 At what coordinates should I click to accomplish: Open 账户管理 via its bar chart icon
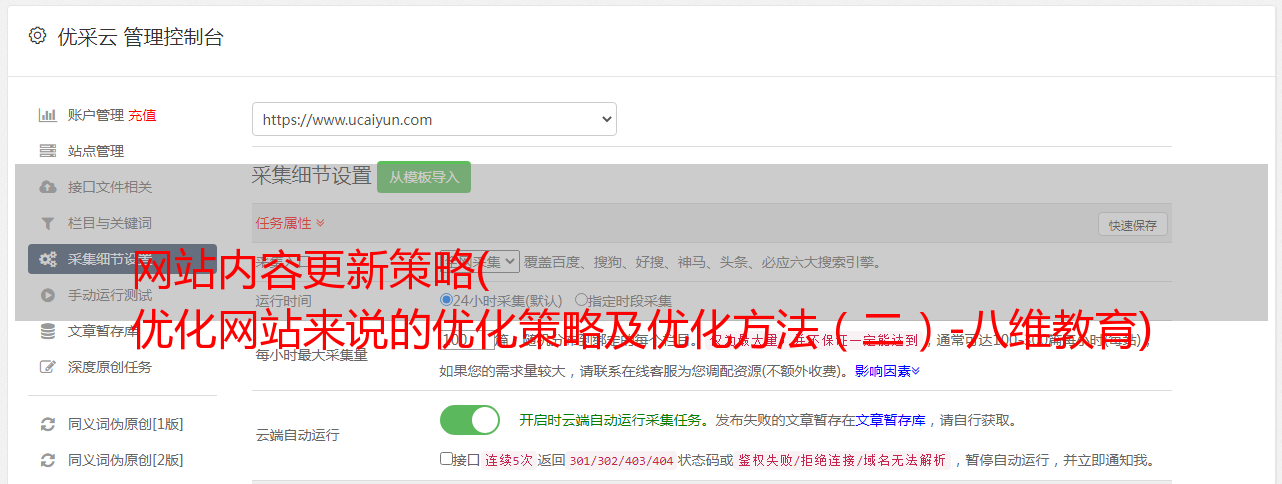pos(47,115)
